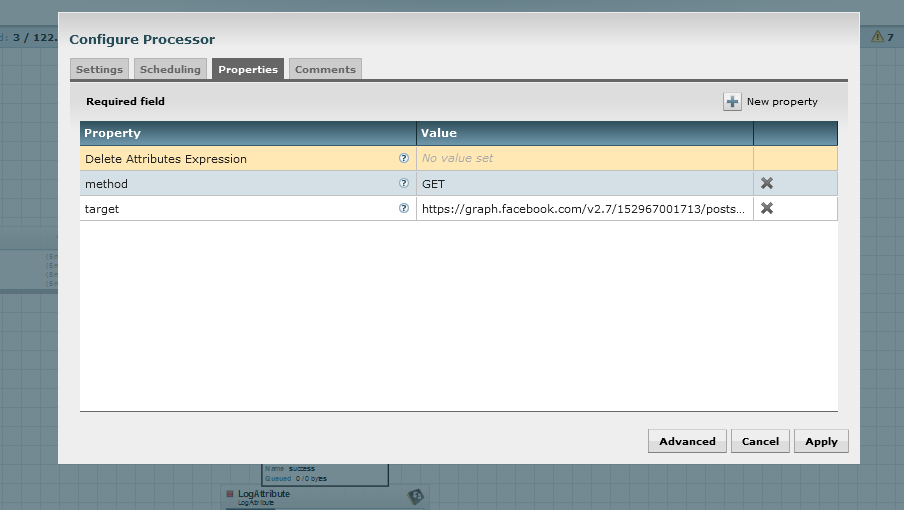Select the Properties tab
Viewport: 907px width, 512px height.
pos(248,69)
